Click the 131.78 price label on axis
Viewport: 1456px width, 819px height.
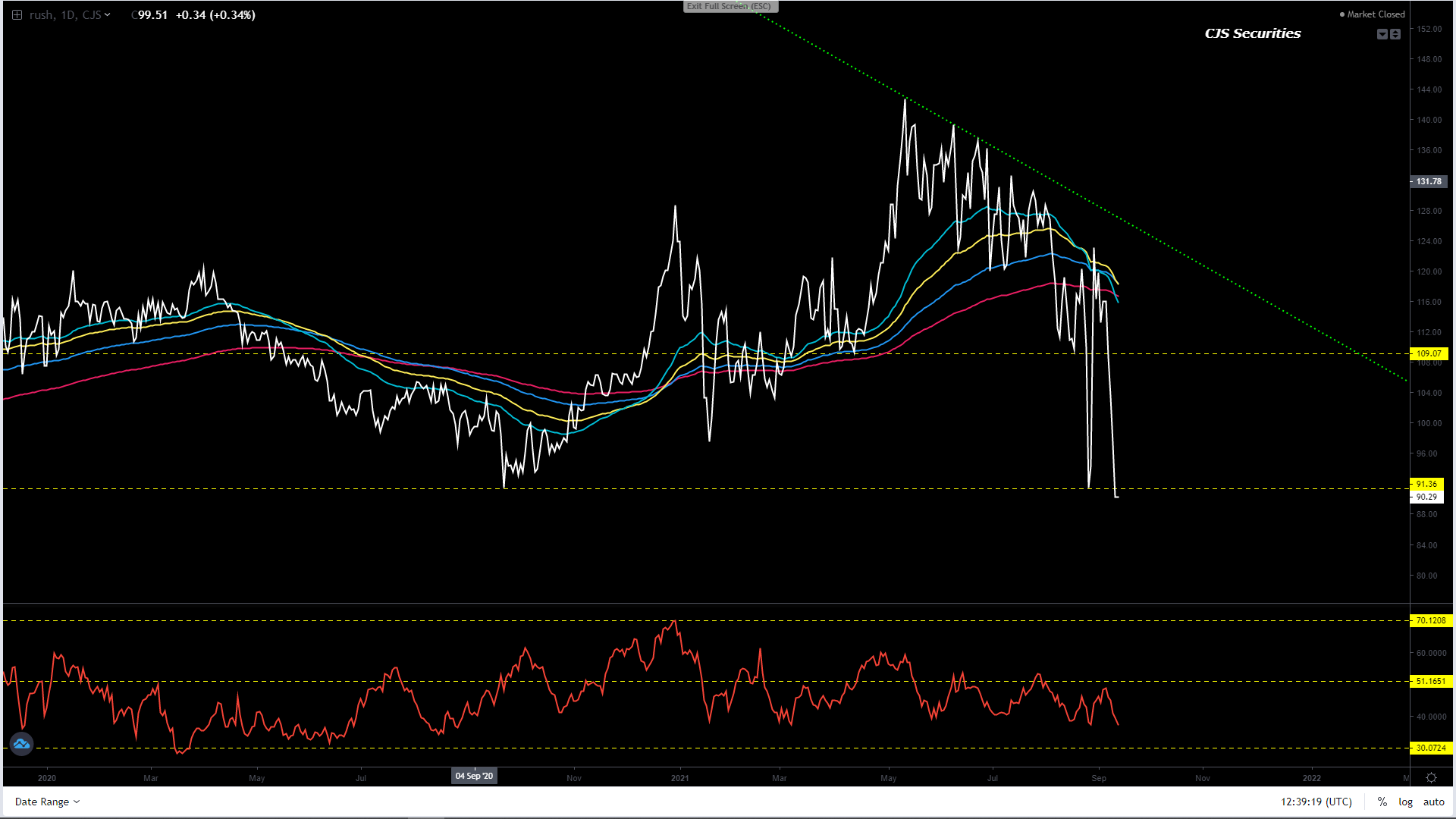pyautogui.click(x=1429, y=181)
